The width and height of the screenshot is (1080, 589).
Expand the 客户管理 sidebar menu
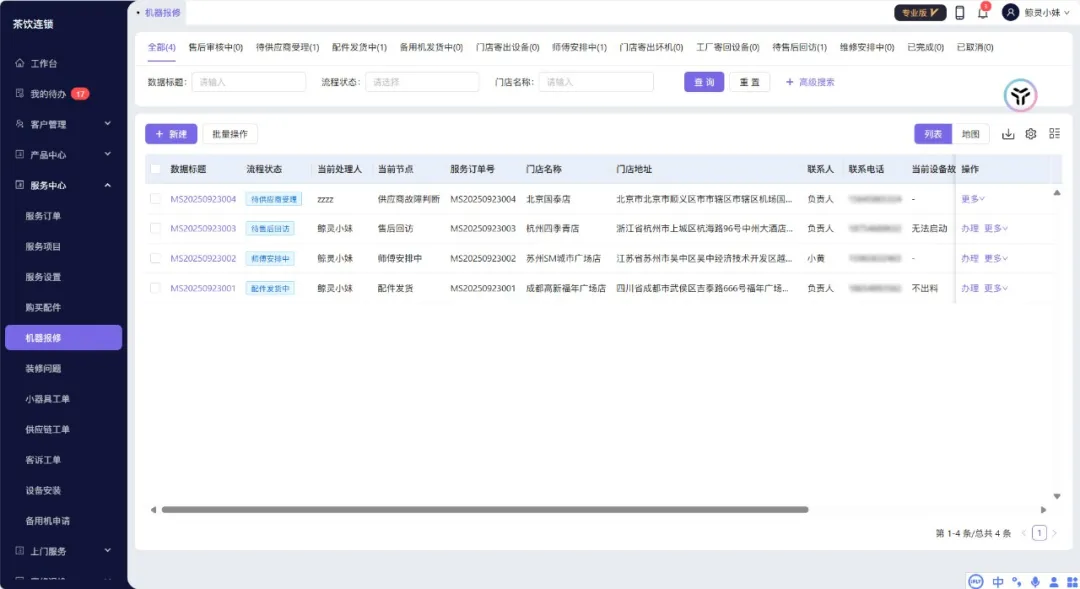tap(64, 124)
